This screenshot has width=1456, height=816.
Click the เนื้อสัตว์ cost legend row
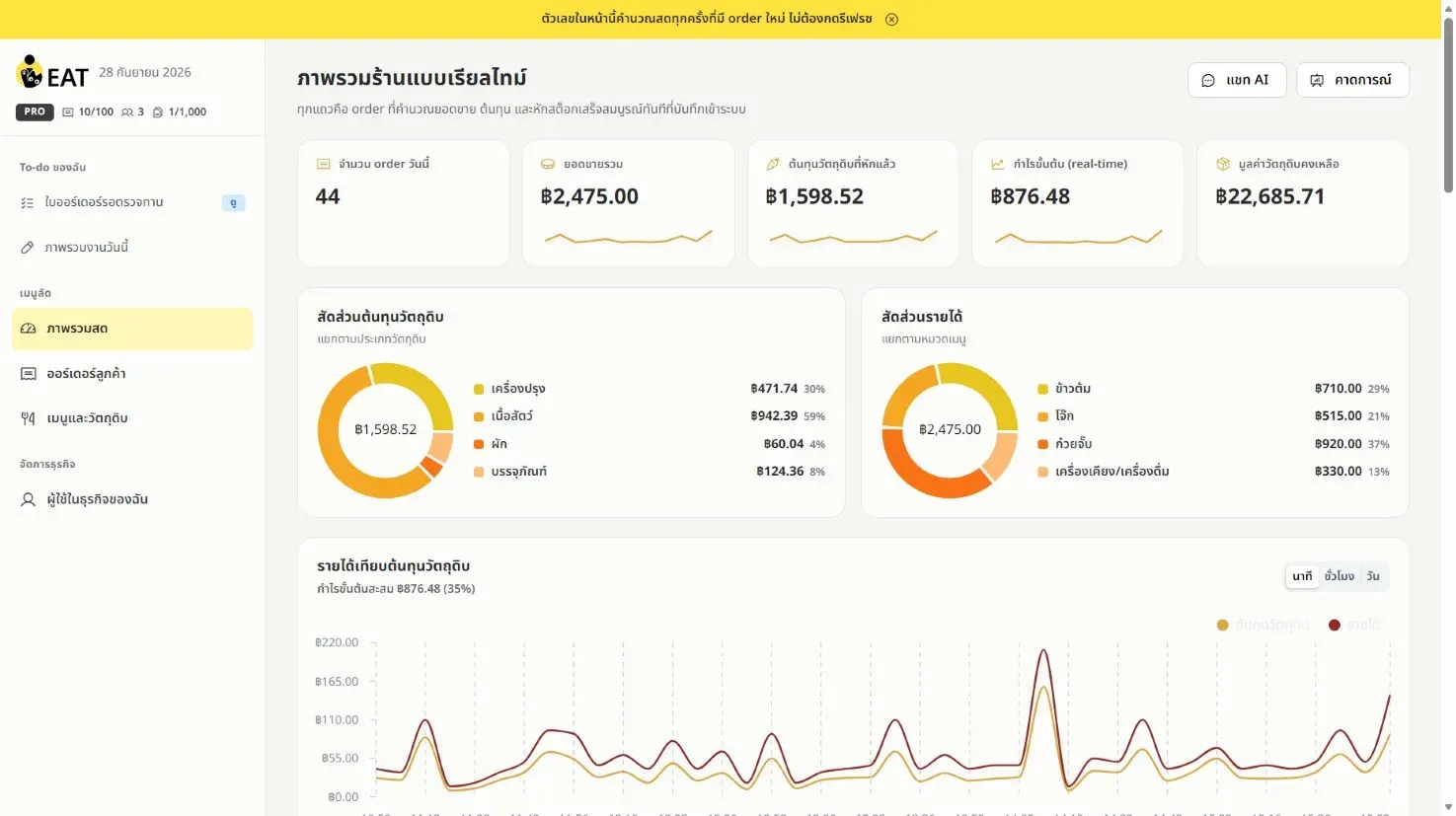[x=650, y=416]
